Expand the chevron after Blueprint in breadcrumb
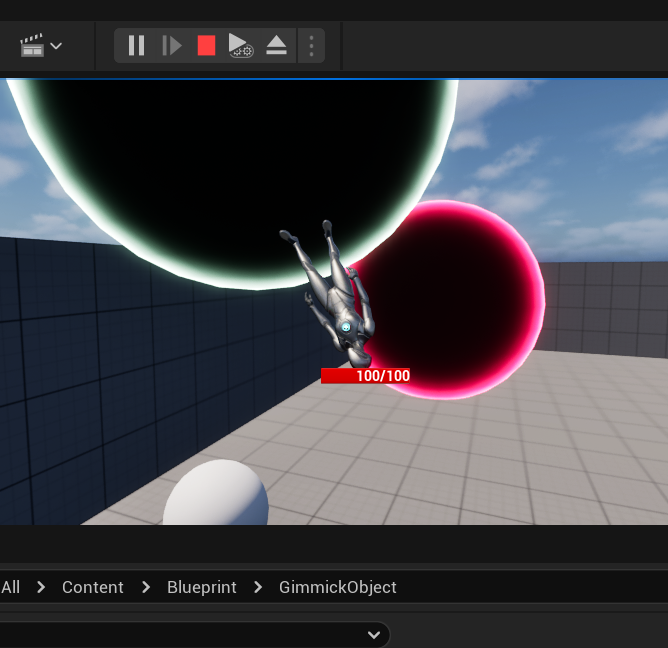Viewport: 668px width, 648px height. point(258,587)
